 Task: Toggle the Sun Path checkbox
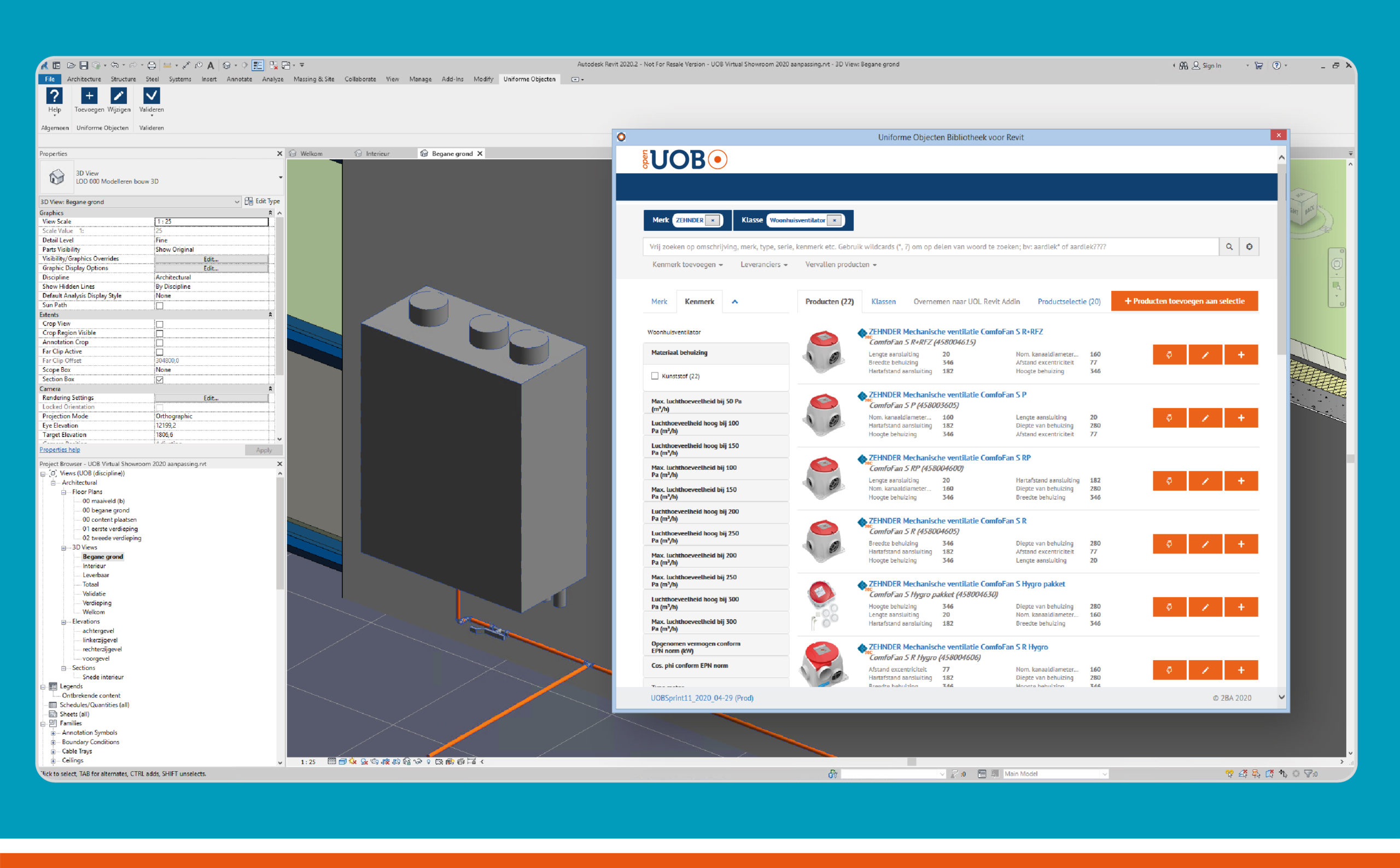click(160, 305)
